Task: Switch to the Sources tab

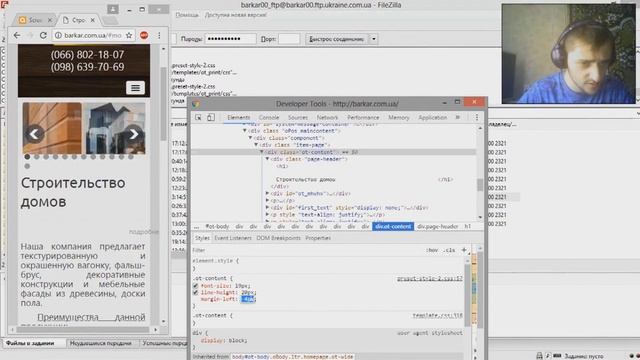Action: [x=298, y=118]
